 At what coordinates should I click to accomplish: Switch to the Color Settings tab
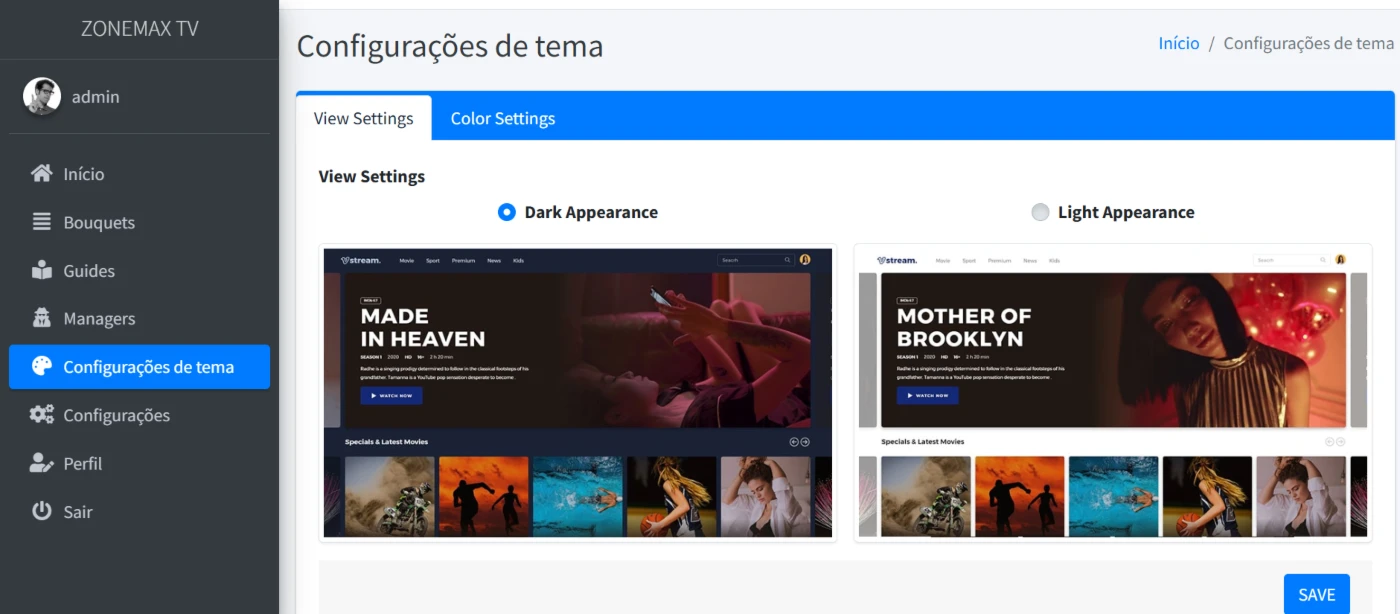pyautogui.click(x=502, y=118)
